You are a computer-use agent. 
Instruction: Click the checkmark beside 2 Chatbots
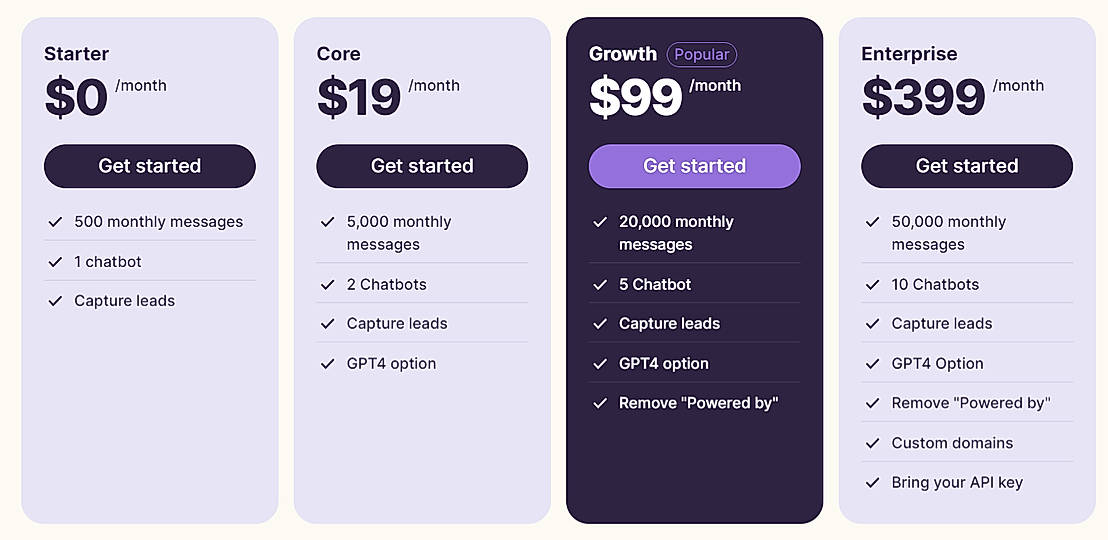pos(327,285)
